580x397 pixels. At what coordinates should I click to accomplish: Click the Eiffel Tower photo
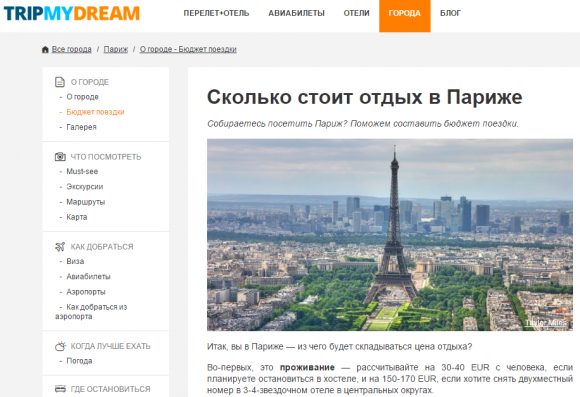pyautogui.click(x=390, y=235)
